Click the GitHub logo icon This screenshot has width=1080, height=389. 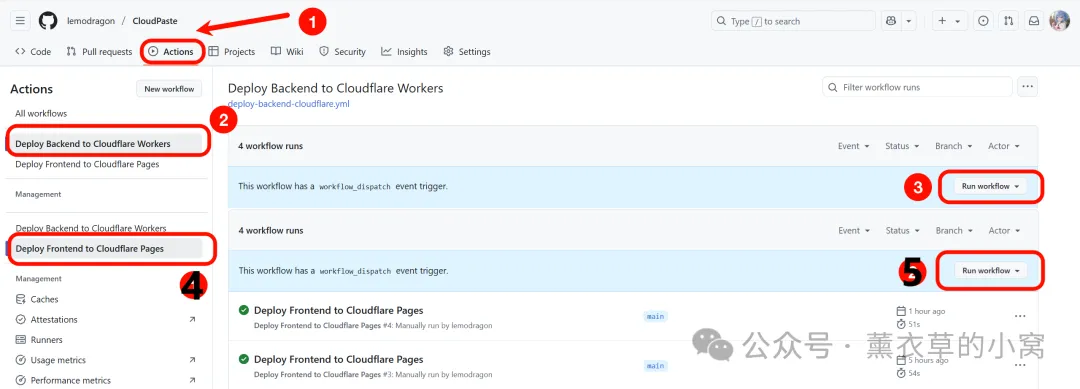click(48, 21)
